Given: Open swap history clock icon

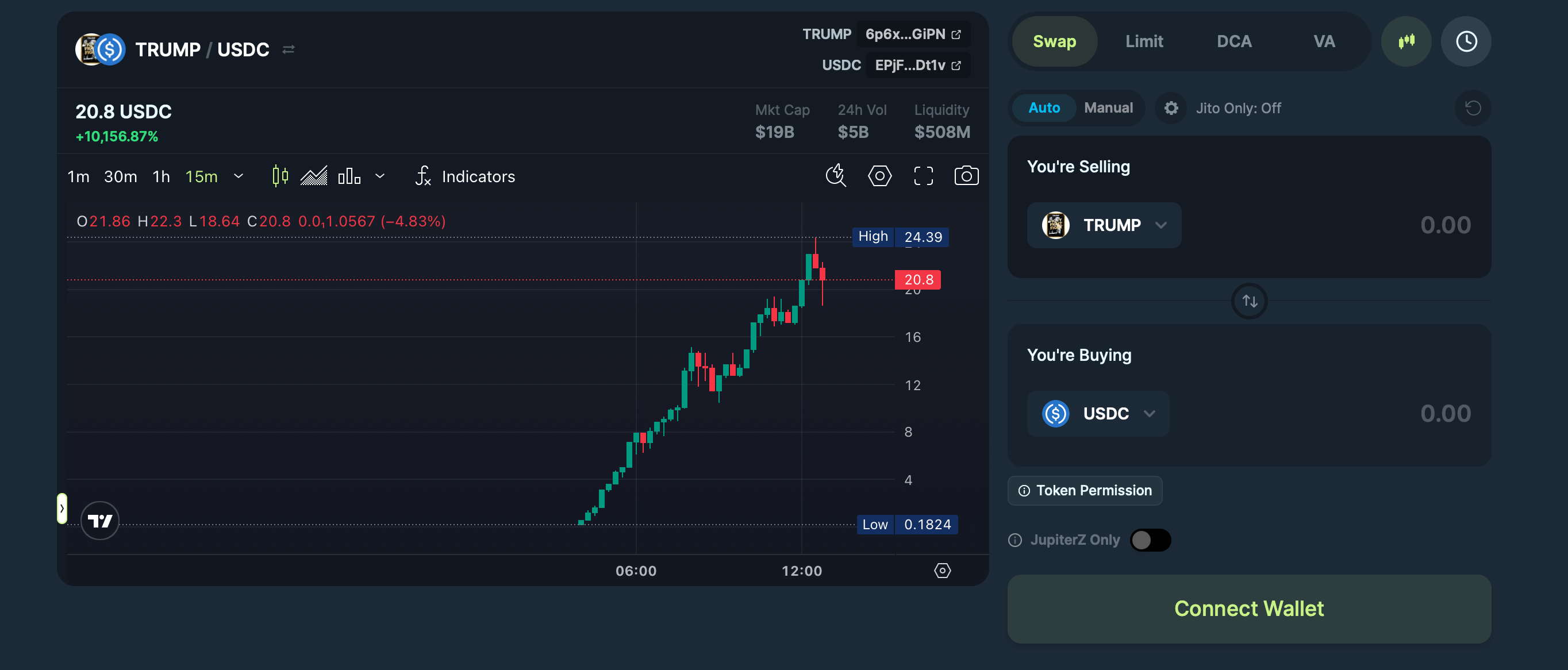Looking at the screenshot, I should 1466,41.
